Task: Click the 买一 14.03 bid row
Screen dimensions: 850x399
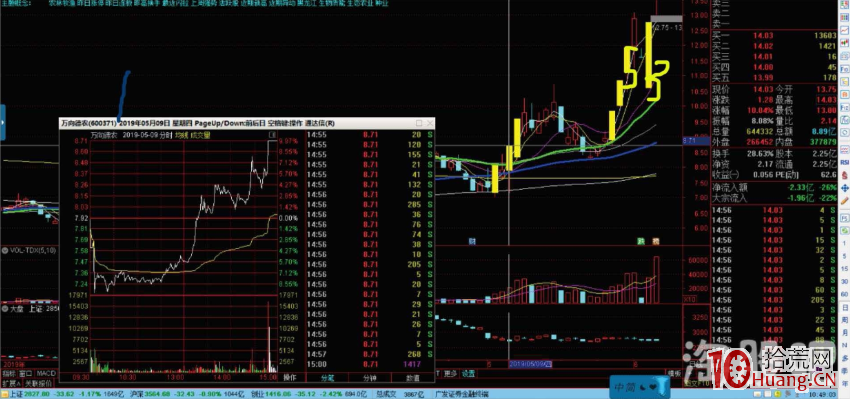Action: point(775,35)
